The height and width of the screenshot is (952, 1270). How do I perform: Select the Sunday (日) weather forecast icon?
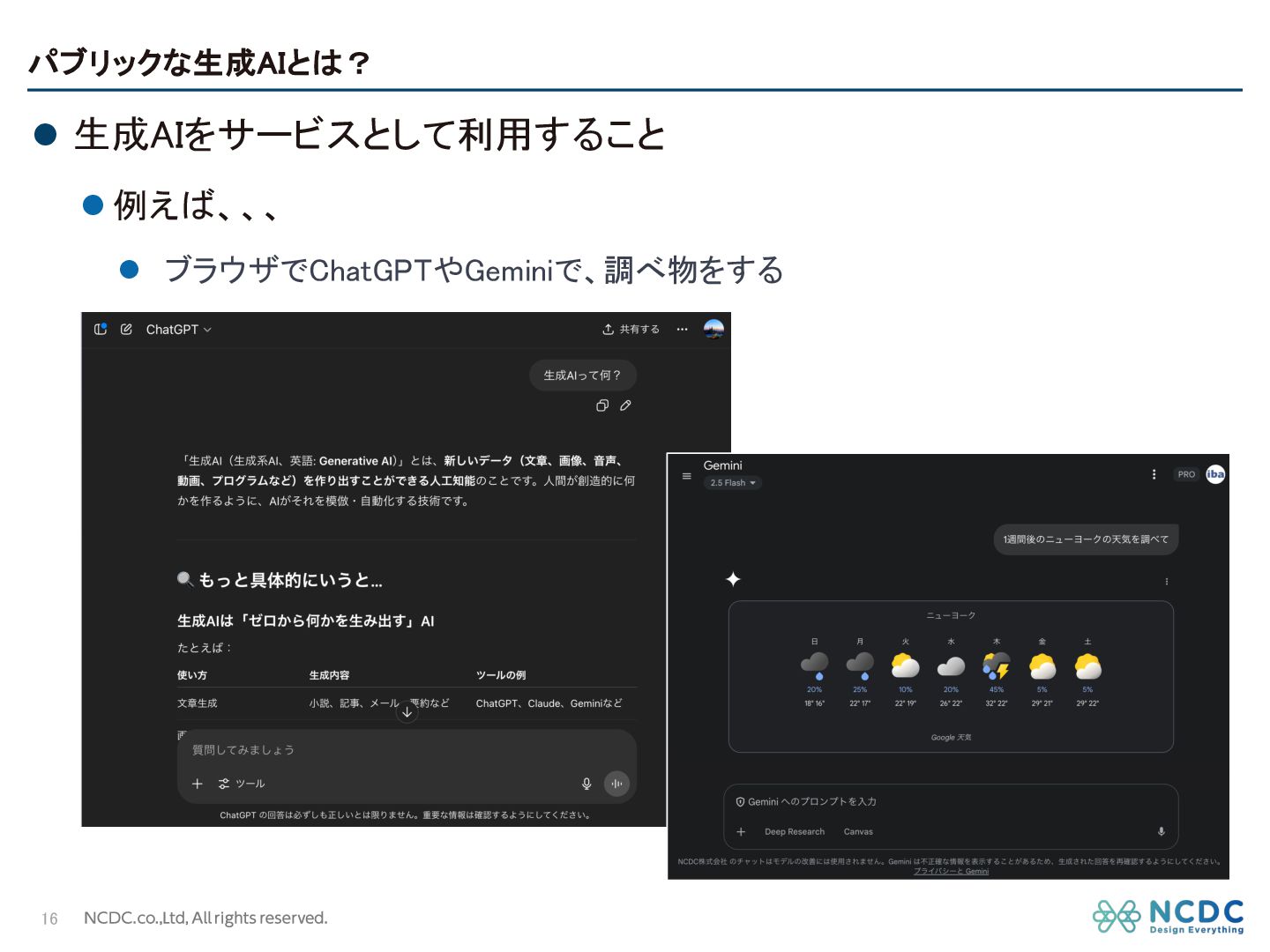814,666
